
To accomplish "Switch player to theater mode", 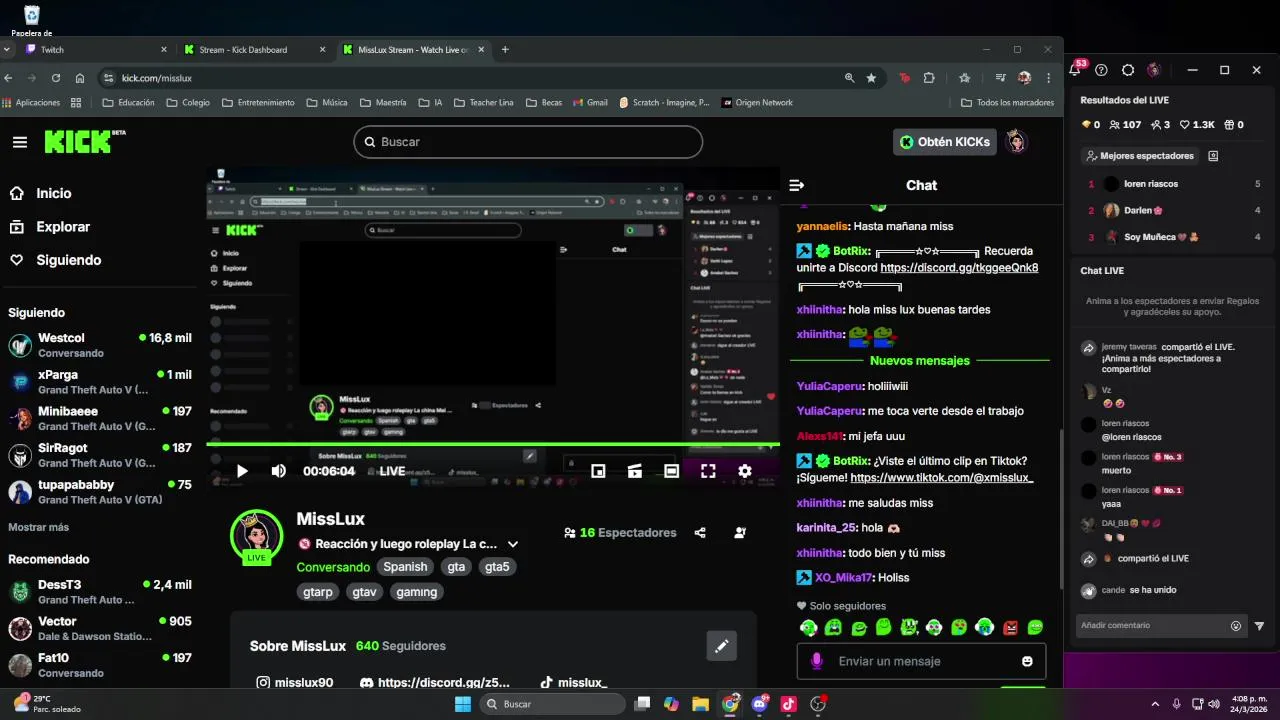I will (x=672, y=471).
